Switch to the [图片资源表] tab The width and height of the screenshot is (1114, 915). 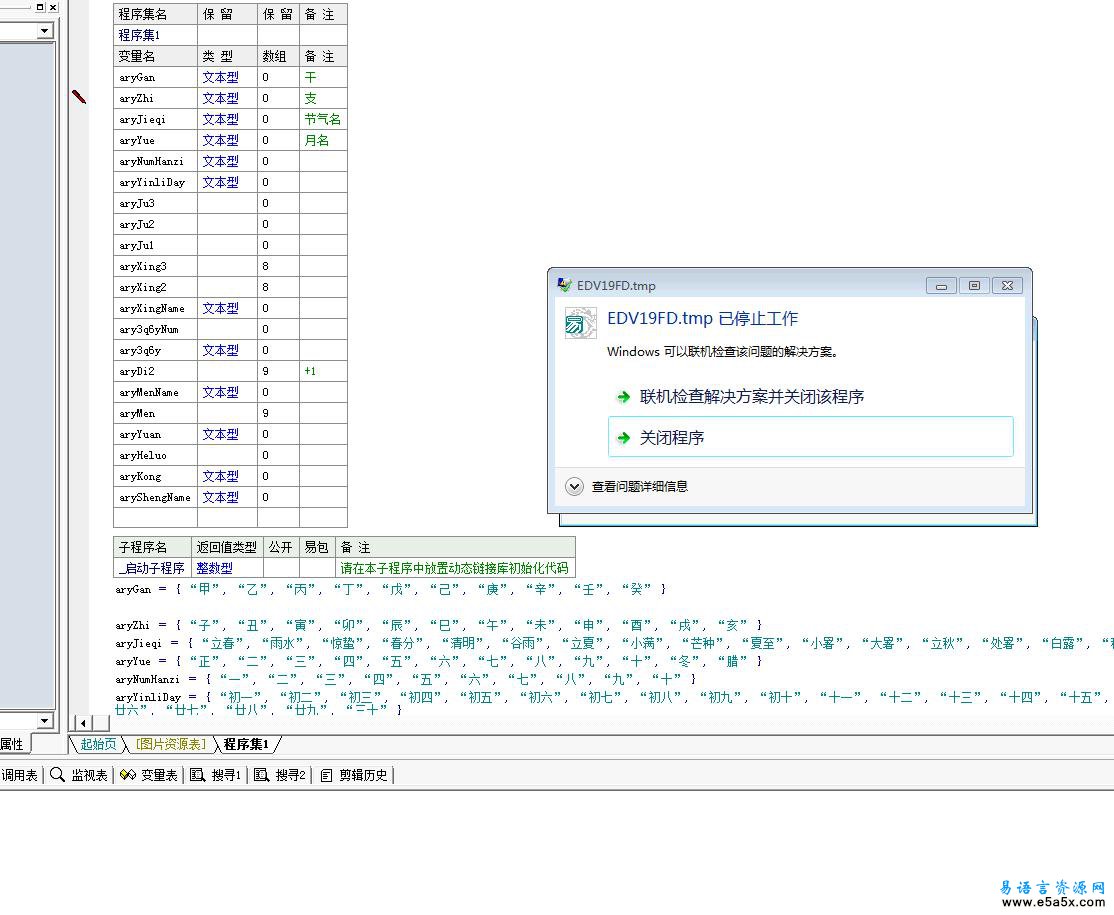tap(171, 744)
